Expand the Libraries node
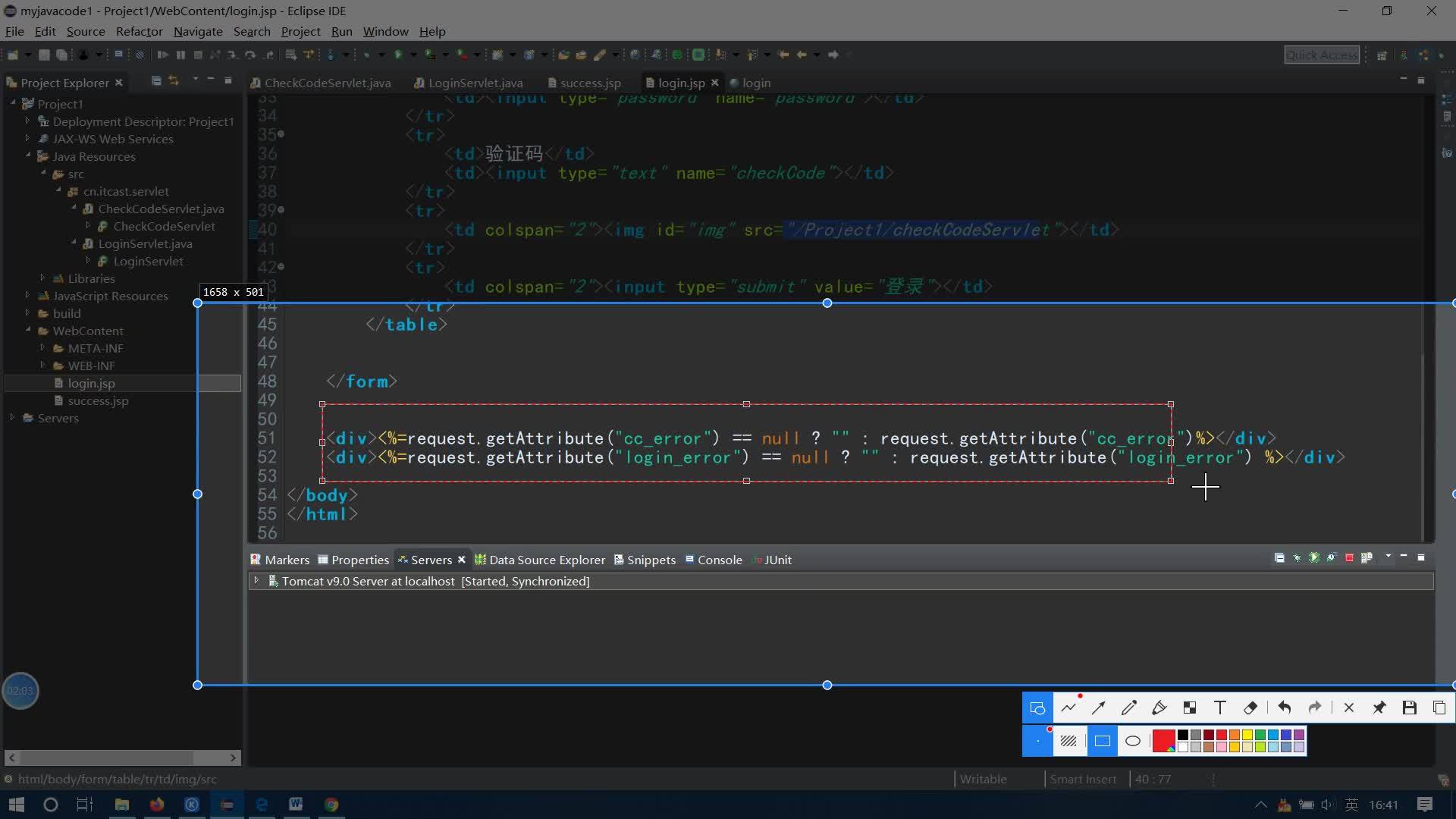Image resolution: width=1456 pixels, height=819 pixels. [x=43, y=278]
